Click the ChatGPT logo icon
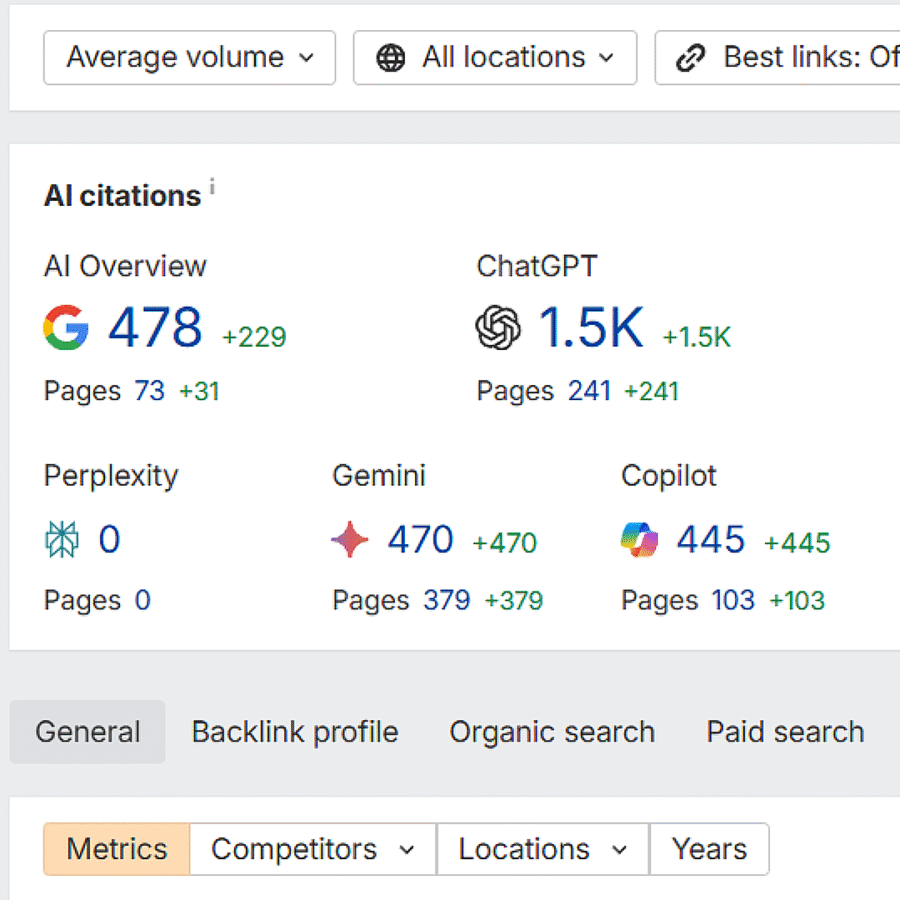 coord(498,328)
